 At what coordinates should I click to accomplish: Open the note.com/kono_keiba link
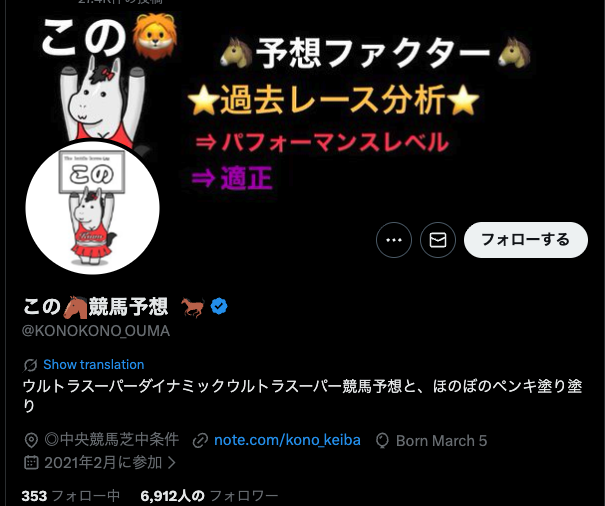click(x=287, y=440)
